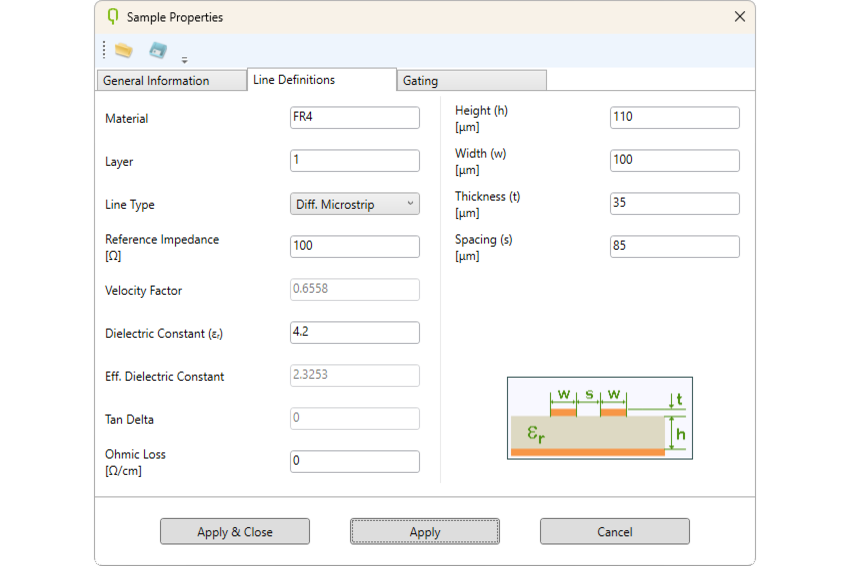Click the Material input field
850x566 pixels.
pyautogui.click(x=355, y=118)
